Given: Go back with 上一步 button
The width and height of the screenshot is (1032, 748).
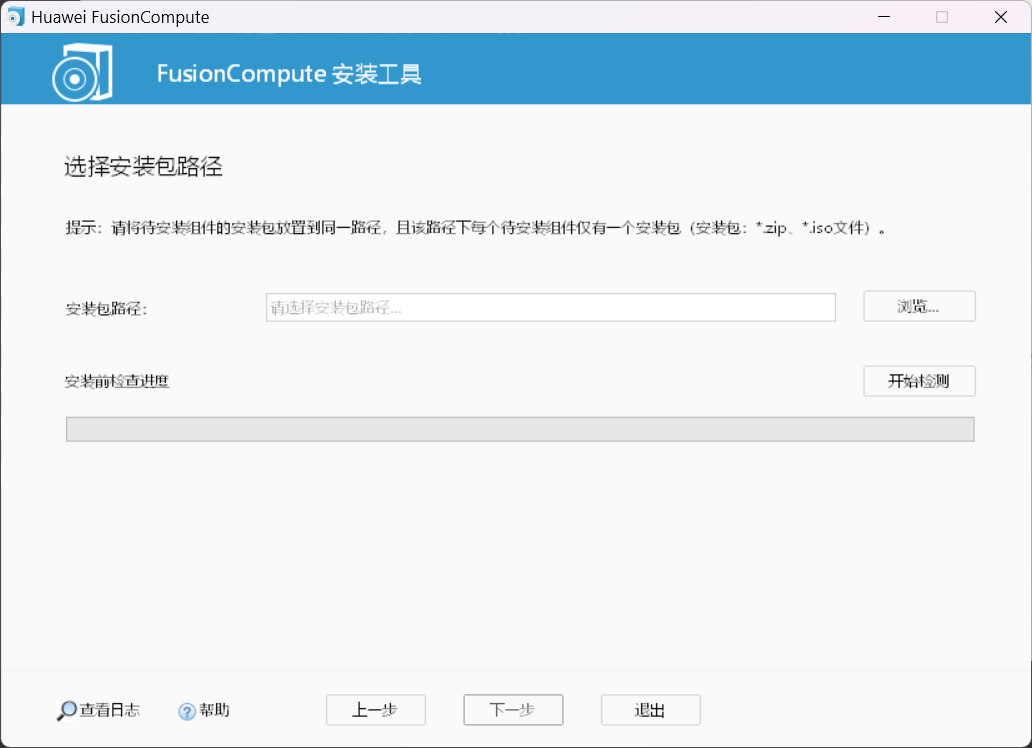Looking at the screenshot, I should tap(376, 710).
